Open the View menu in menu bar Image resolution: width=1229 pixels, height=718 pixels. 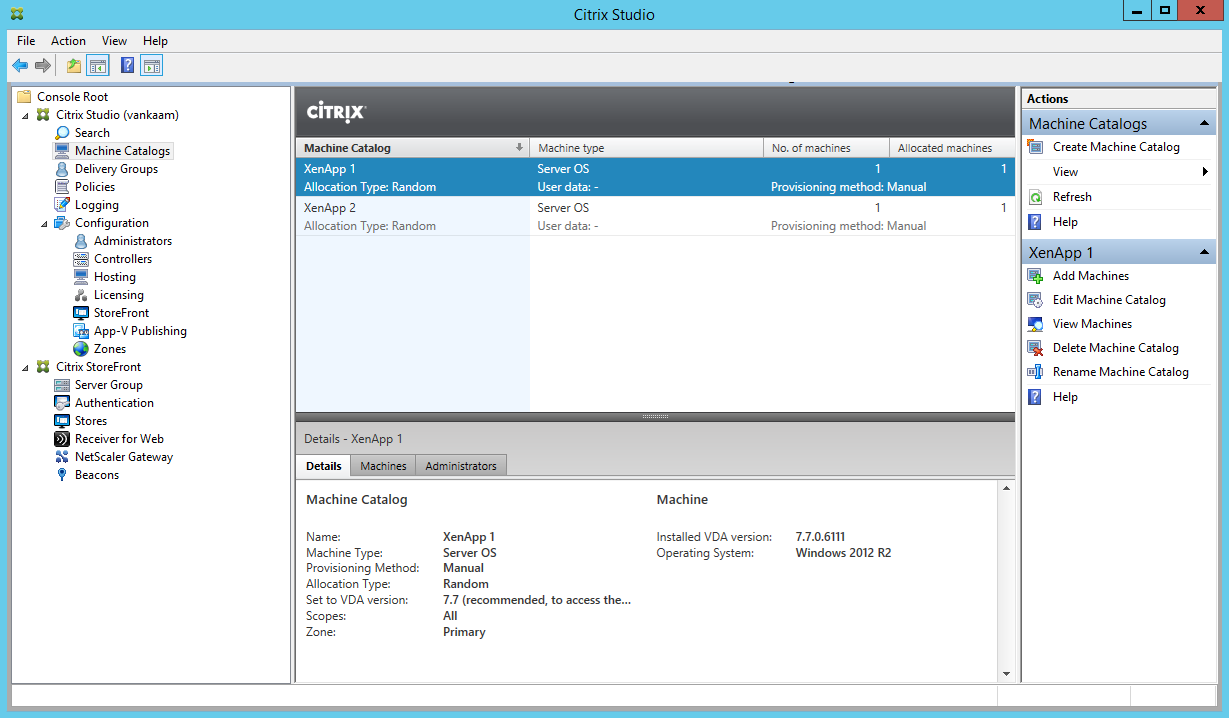point(114,41)
